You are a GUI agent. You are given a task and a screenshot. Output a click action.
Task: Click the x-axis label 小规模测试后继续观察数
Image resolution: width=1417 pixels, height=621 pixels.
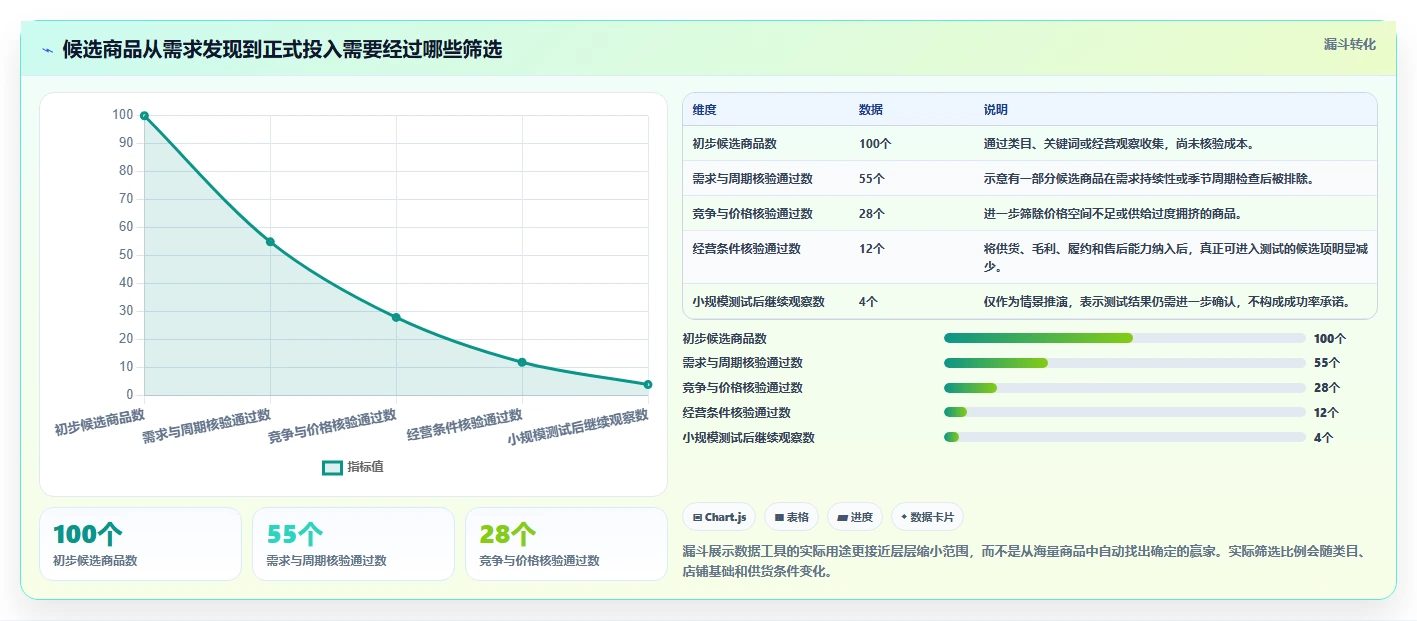tap(578, 428)
